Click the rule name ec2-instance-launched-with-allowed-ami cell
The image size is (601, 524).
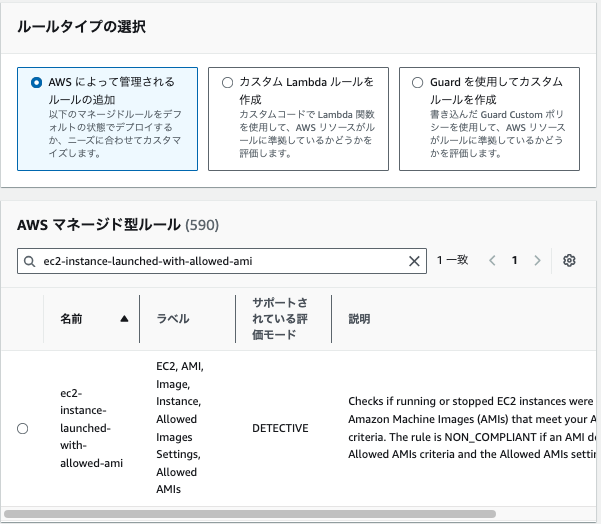[91, 428]
